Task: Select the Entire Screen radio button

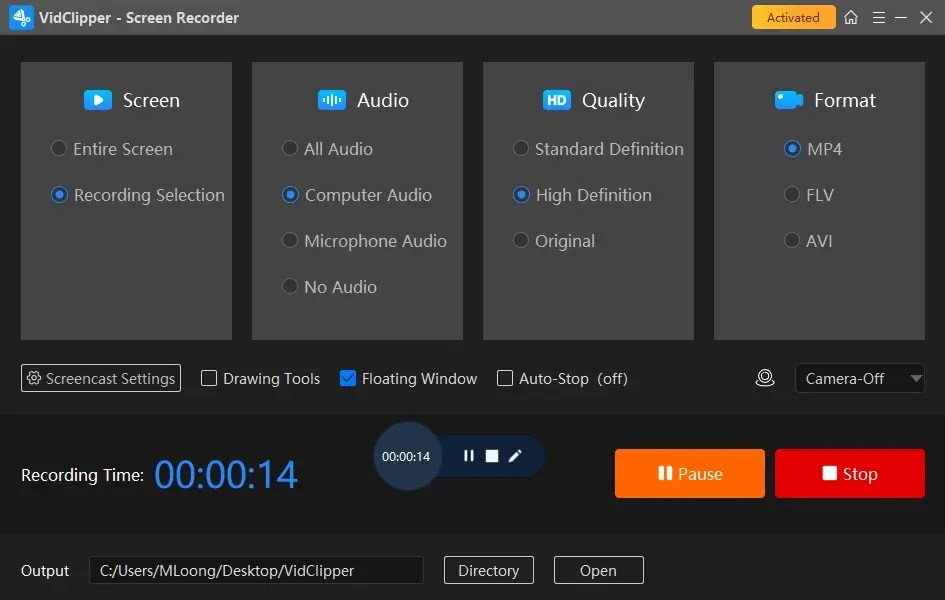Action: point(58,148)
